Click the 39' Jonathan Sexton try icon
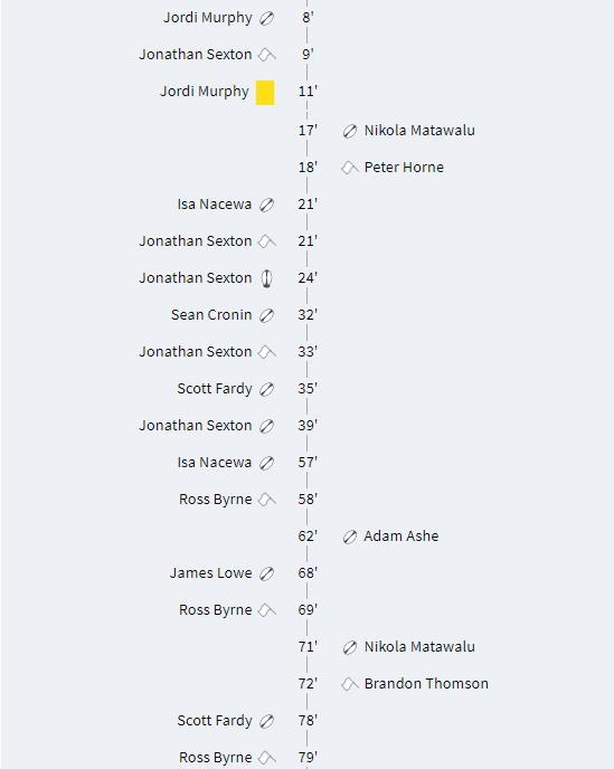 click(x=267, y=426)
